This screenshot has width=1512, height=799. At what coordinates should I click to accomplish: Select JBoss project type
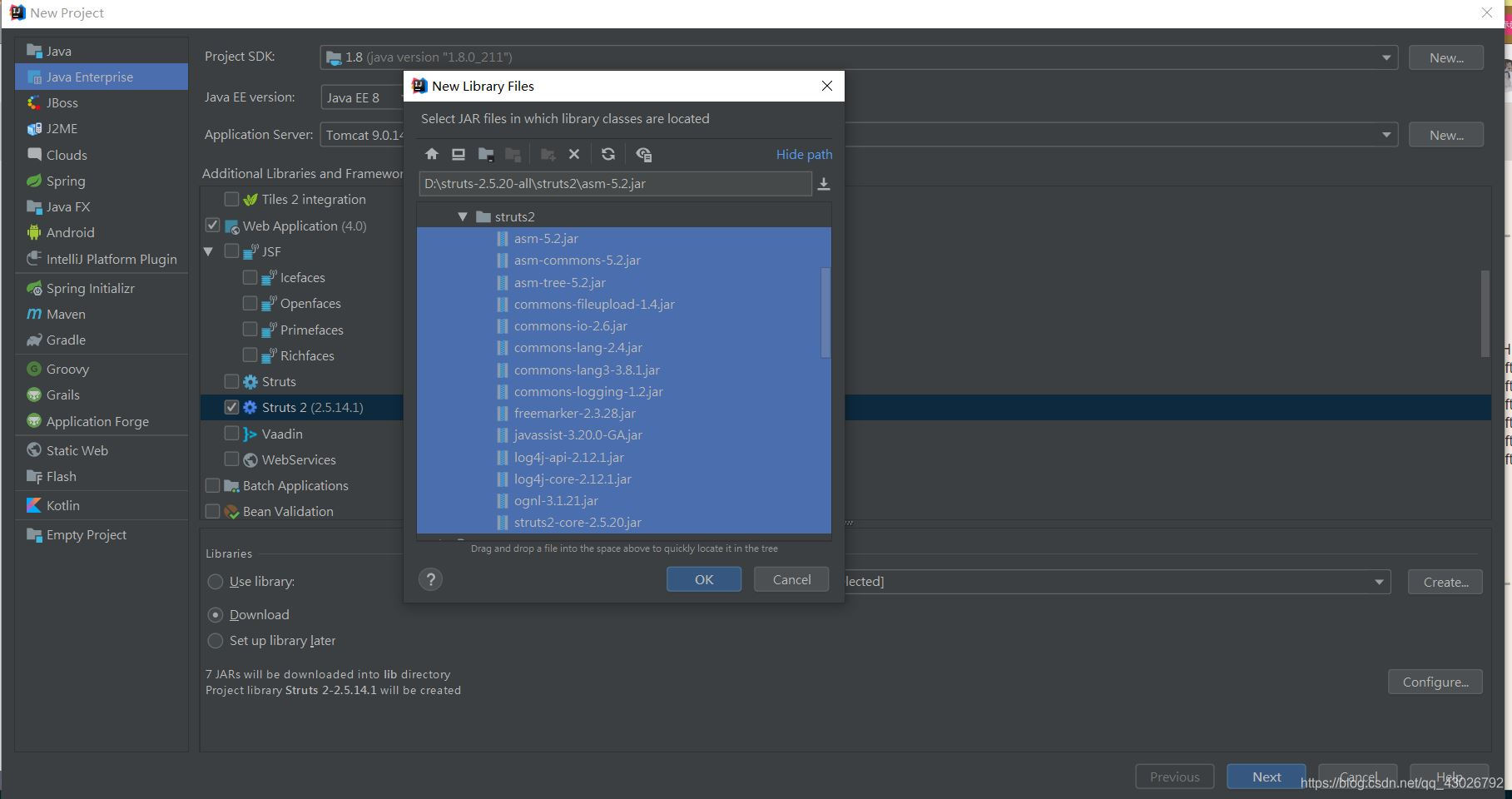[x=102, y=102]
